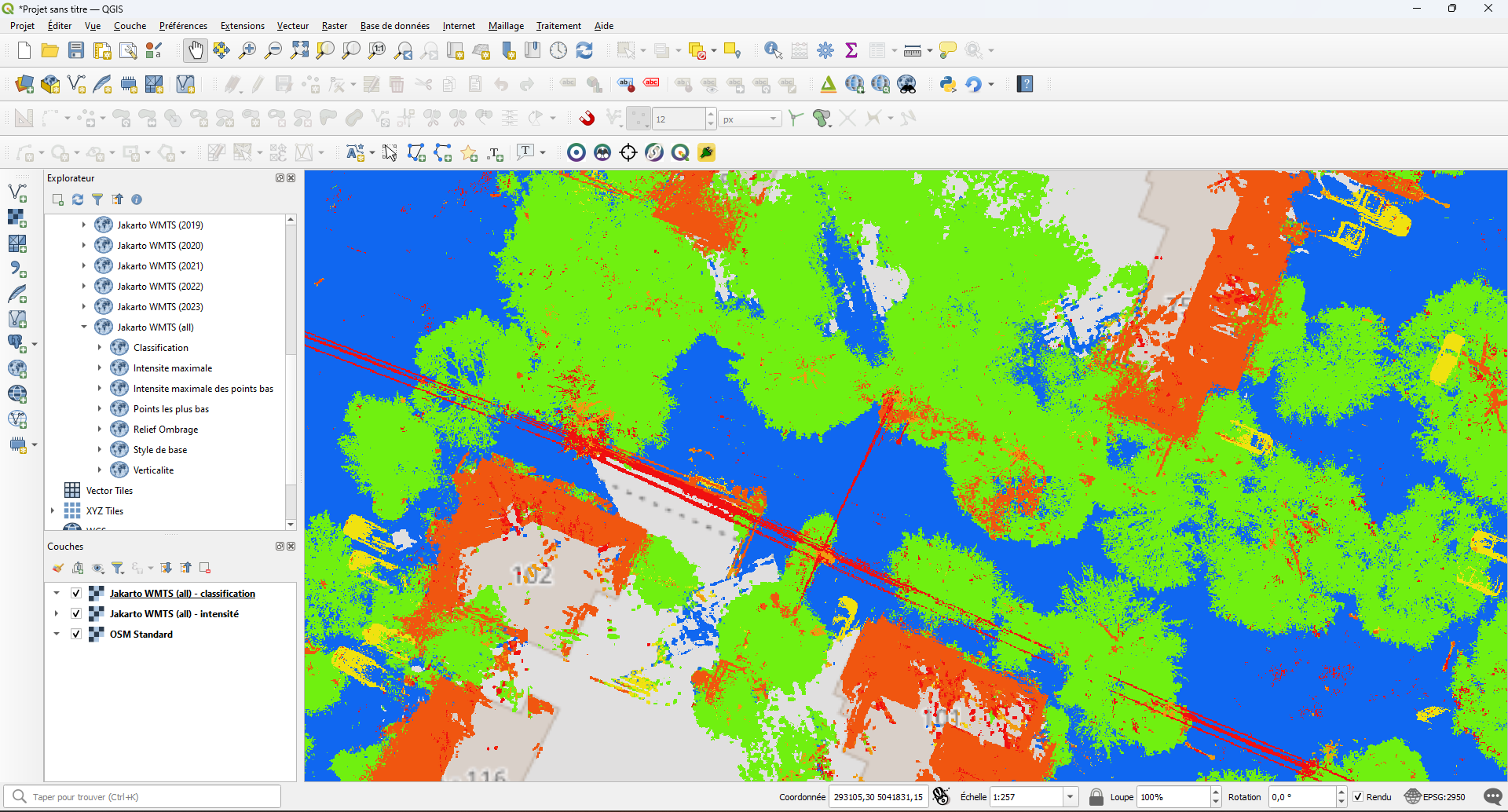This screenshot has width=1508, height=812.
Task: Click the Zoom In magnifier tool
Action: [247, 51]
